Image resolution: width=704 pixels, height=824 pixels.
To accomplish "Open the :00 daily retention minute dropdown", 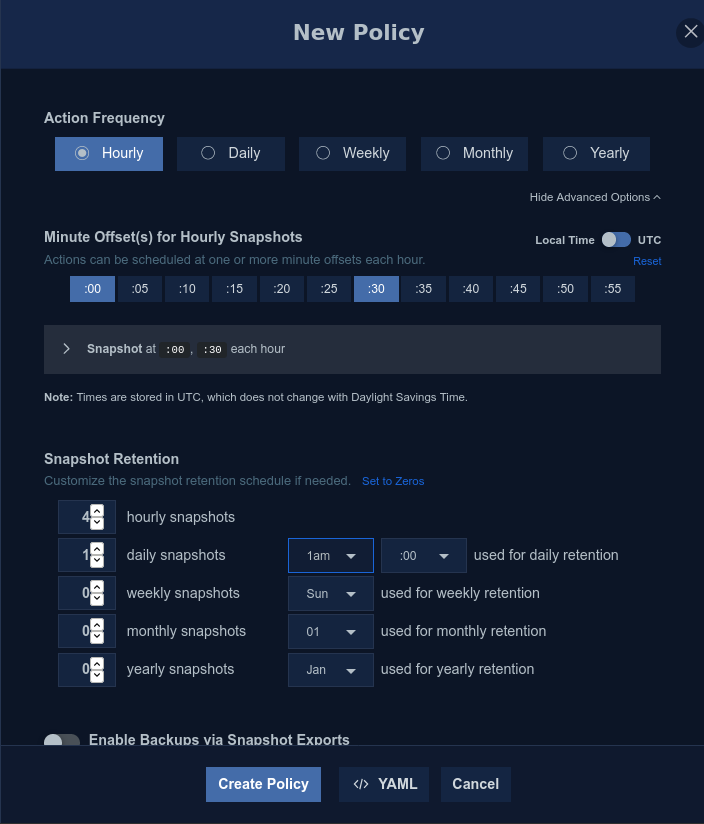I will (x=423, y=555).
